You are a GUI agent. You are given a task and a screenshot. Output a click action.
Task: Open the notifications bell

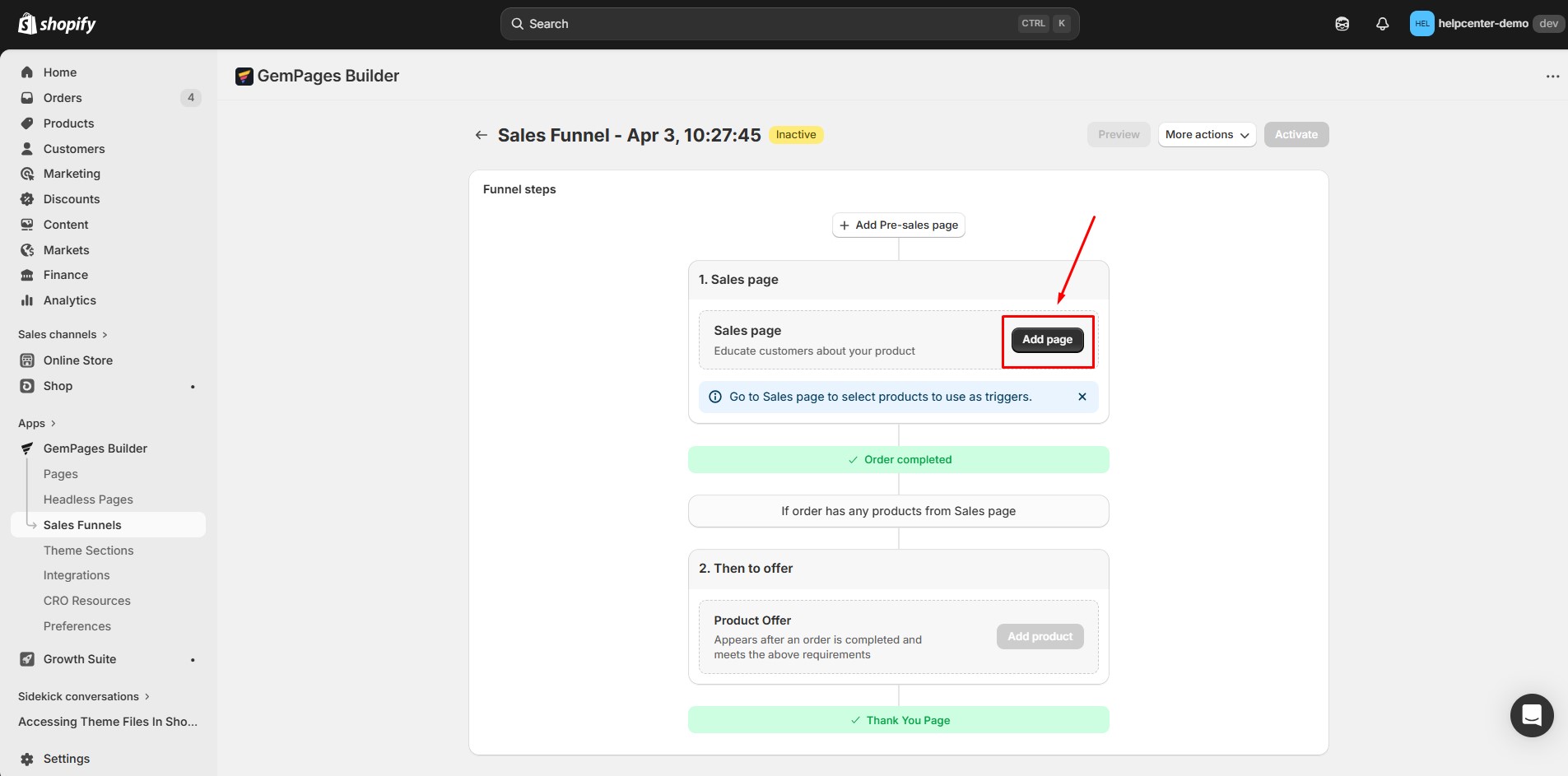pyautogui.click(x=1382, y=24)
